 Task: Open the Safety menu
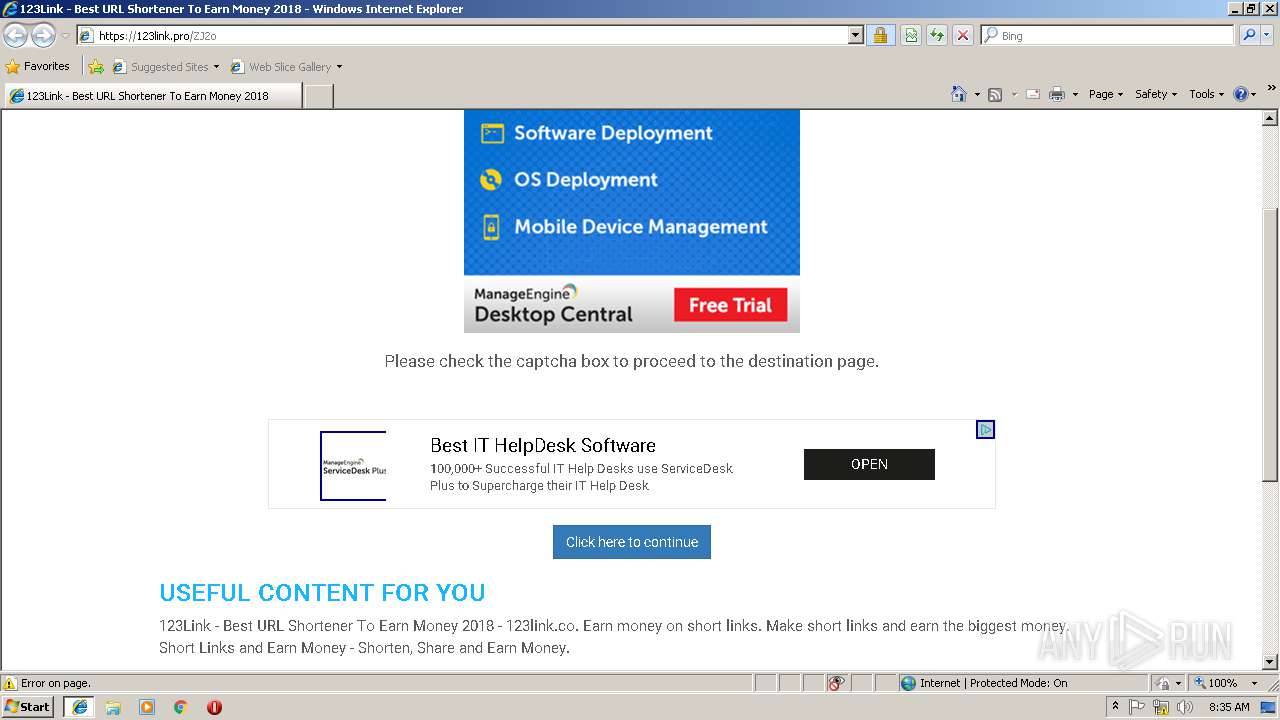click(x=1156, y=94)
